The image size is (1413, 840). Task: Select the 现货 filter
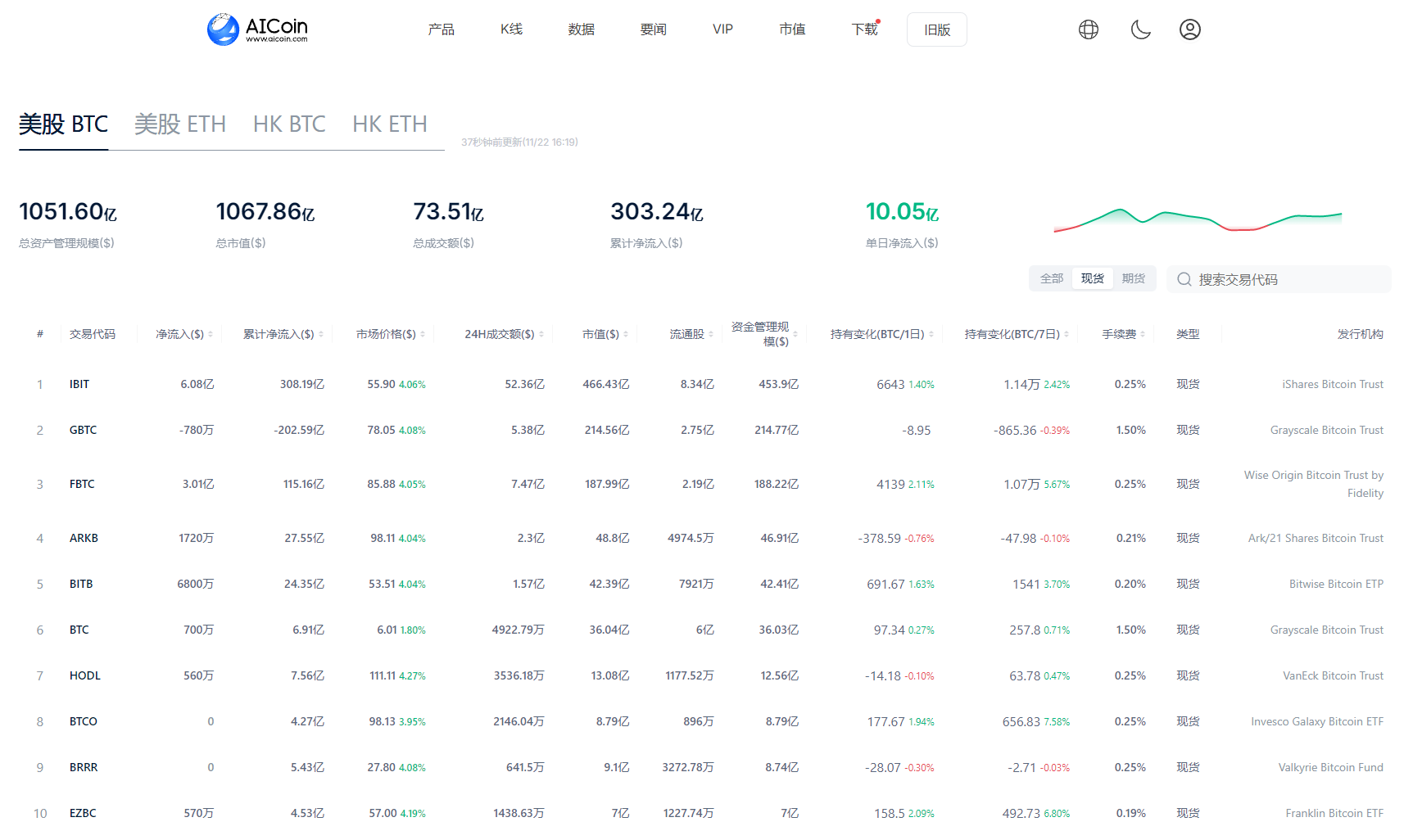(1093, 278)
